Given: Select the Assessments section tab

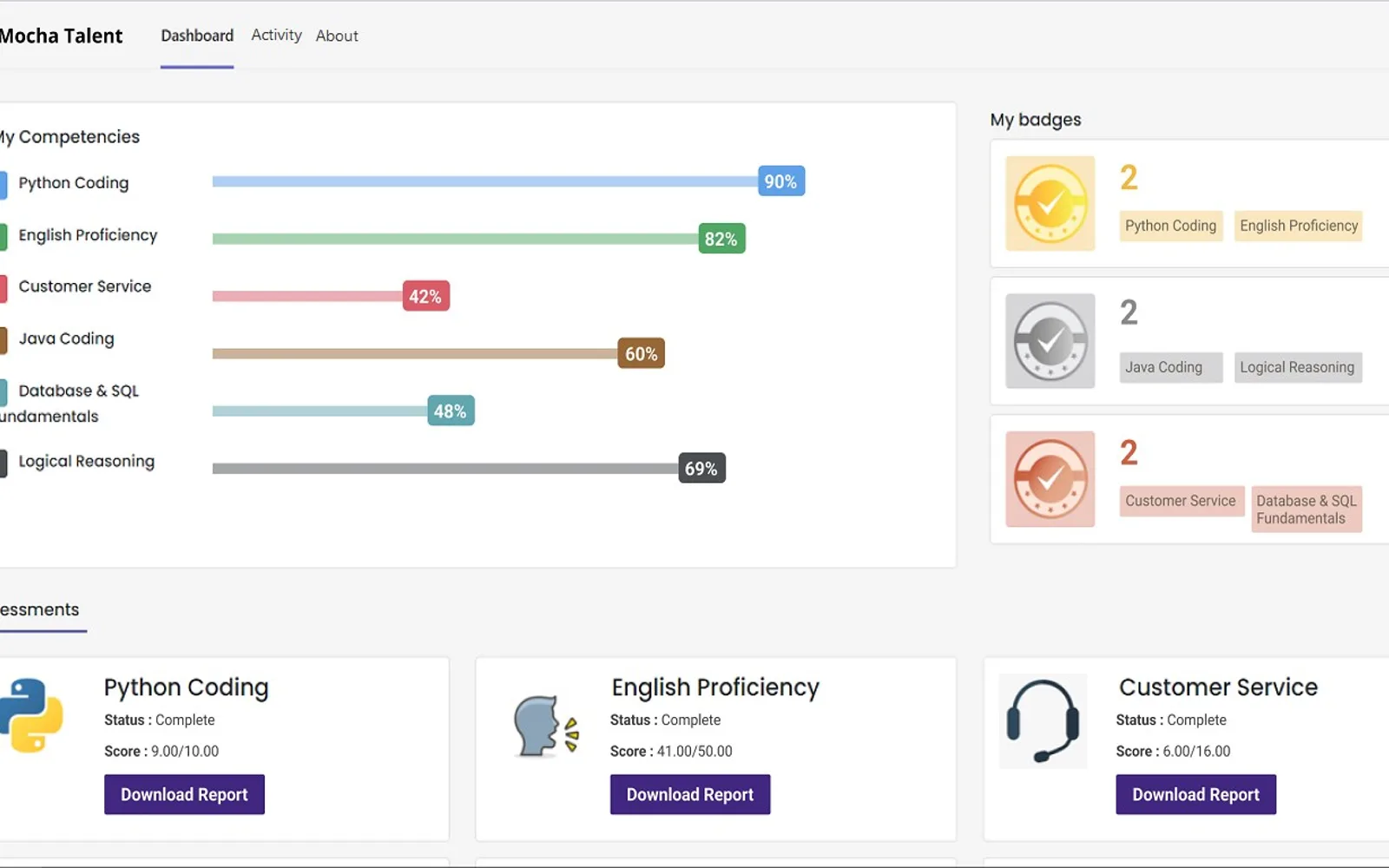Looking at the screenshot, I should [39, 609].
